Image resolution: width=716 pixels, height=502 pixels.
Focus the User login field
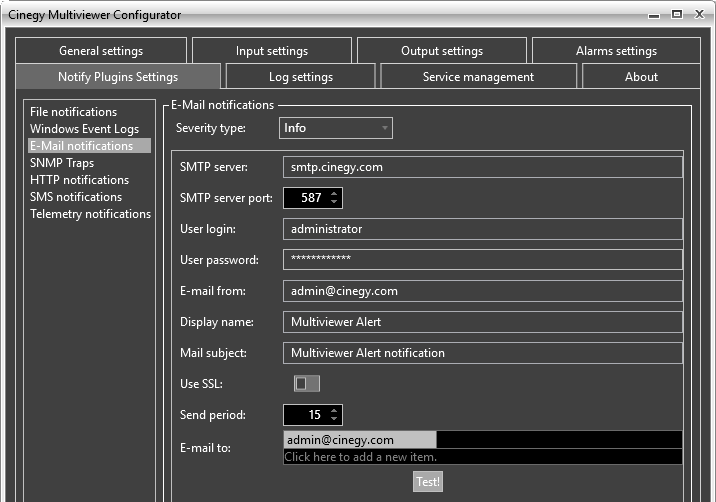pyautogui.click(x=483, y=229)
